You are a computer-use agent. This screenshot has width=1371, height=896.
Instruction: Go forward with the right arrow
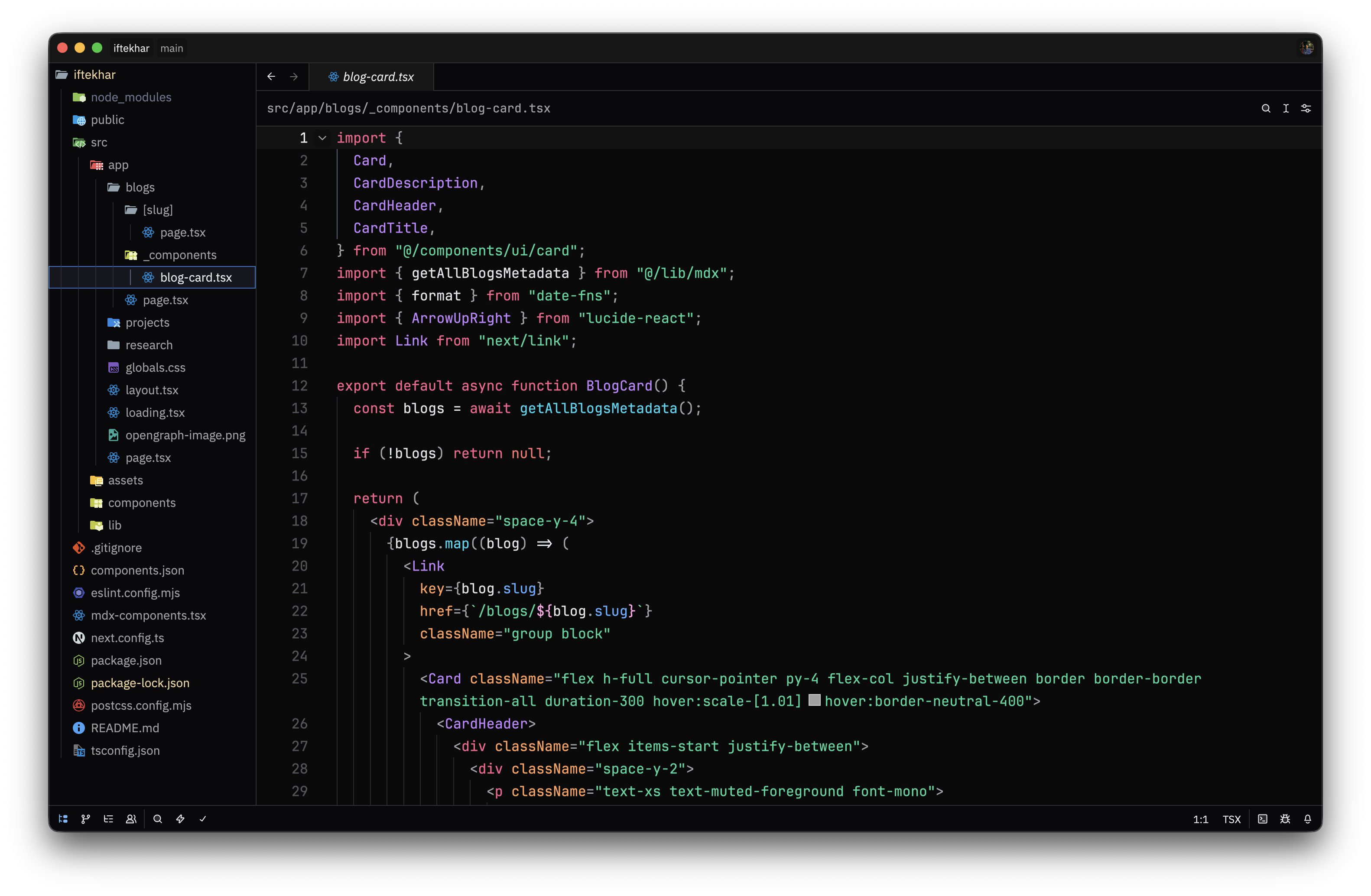pos(294,77)
